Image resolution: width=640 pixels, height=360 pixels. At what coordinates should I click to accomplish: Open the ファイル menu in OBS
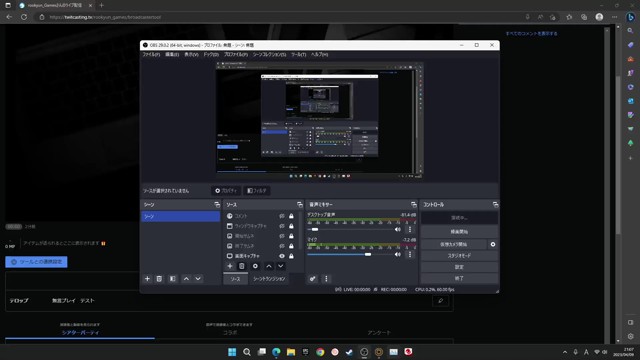coord(151,54)
